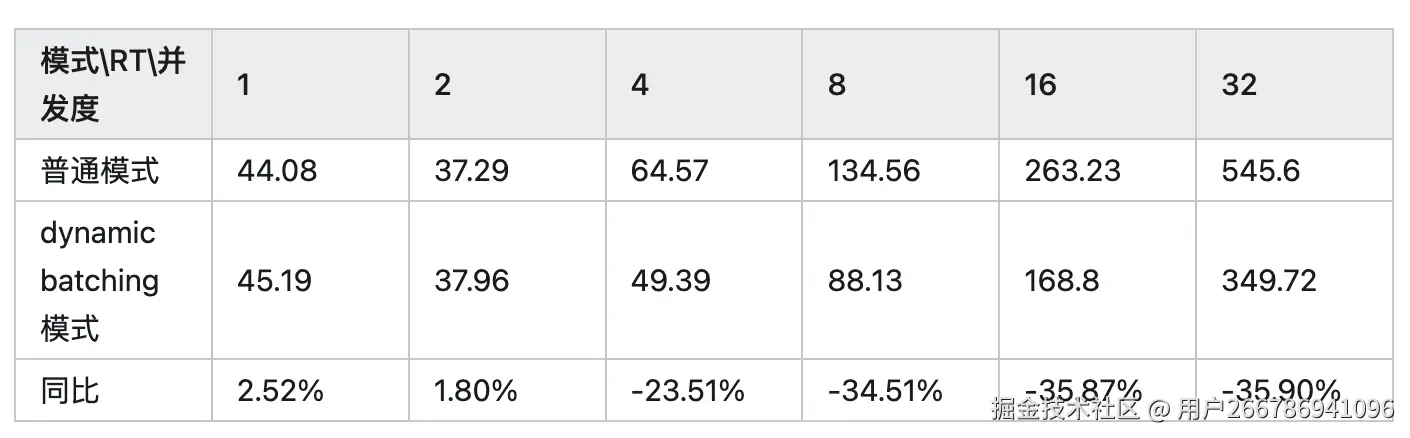Click the 349.72 cell
This screenshot has height=438, width=1410.
coord(1268,281)
